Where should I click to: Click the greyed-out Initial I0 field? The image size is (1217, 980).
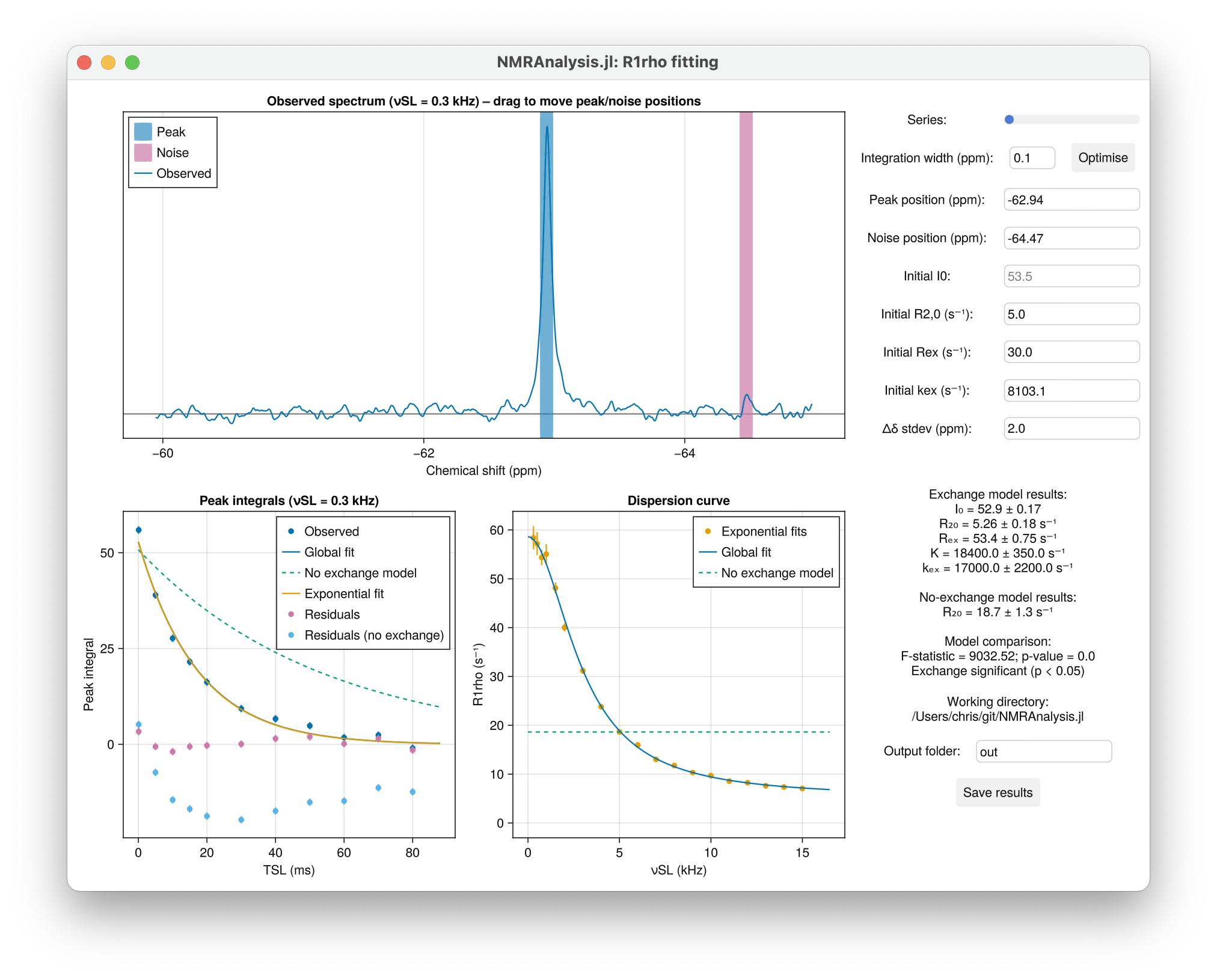tap(1071, 275)
